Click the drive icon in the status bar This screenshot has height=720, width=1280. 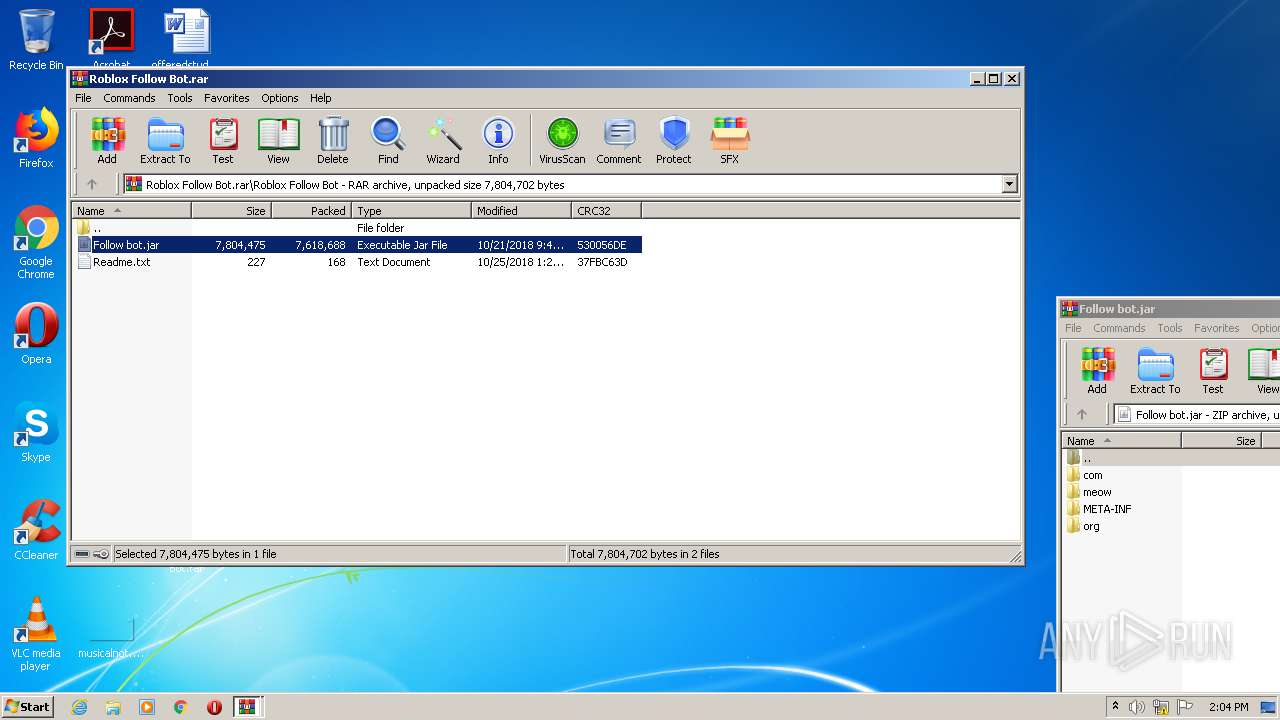[x=83, y=554]
